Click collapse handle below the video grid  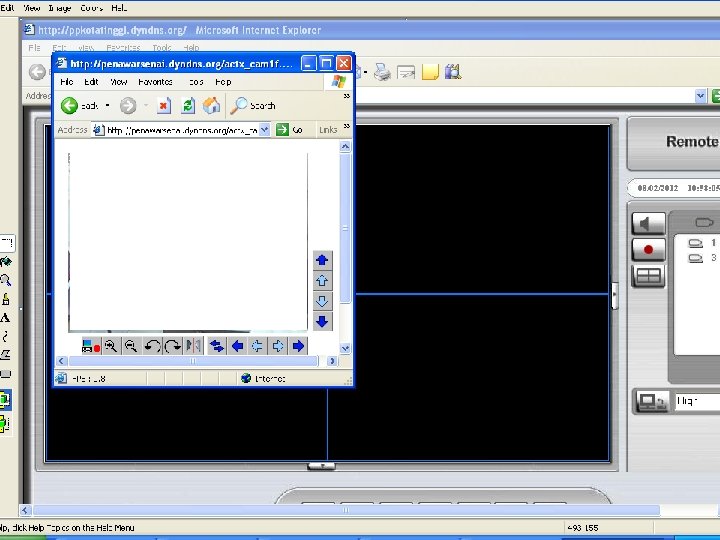pyautogui.click(x=321, y=466)
